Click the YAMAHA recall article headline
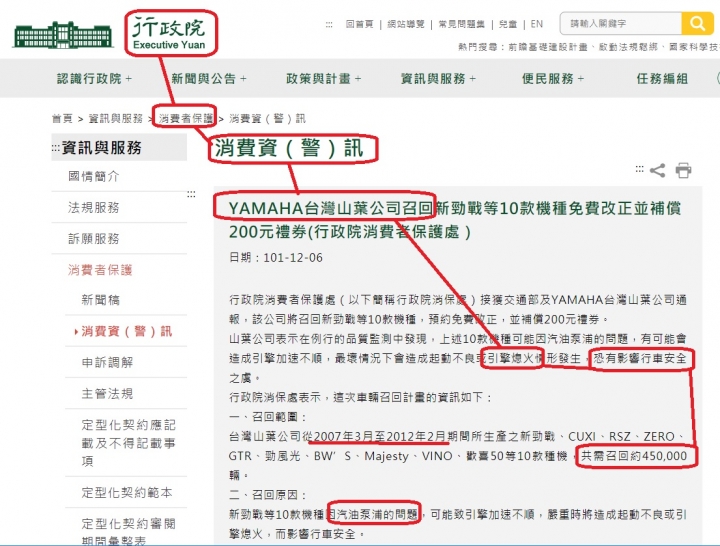 pos(455,220)
